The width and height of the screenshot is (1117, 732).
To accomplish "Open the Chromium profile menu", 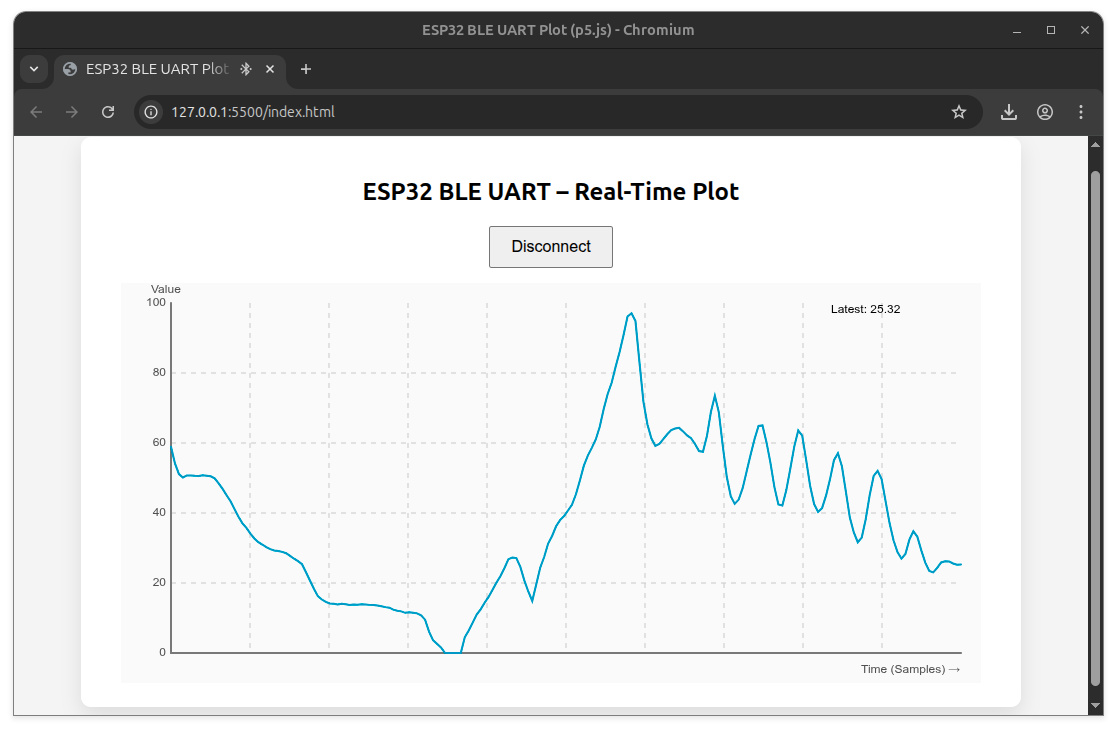I will pyautogui.click(x=1045, y=112).
